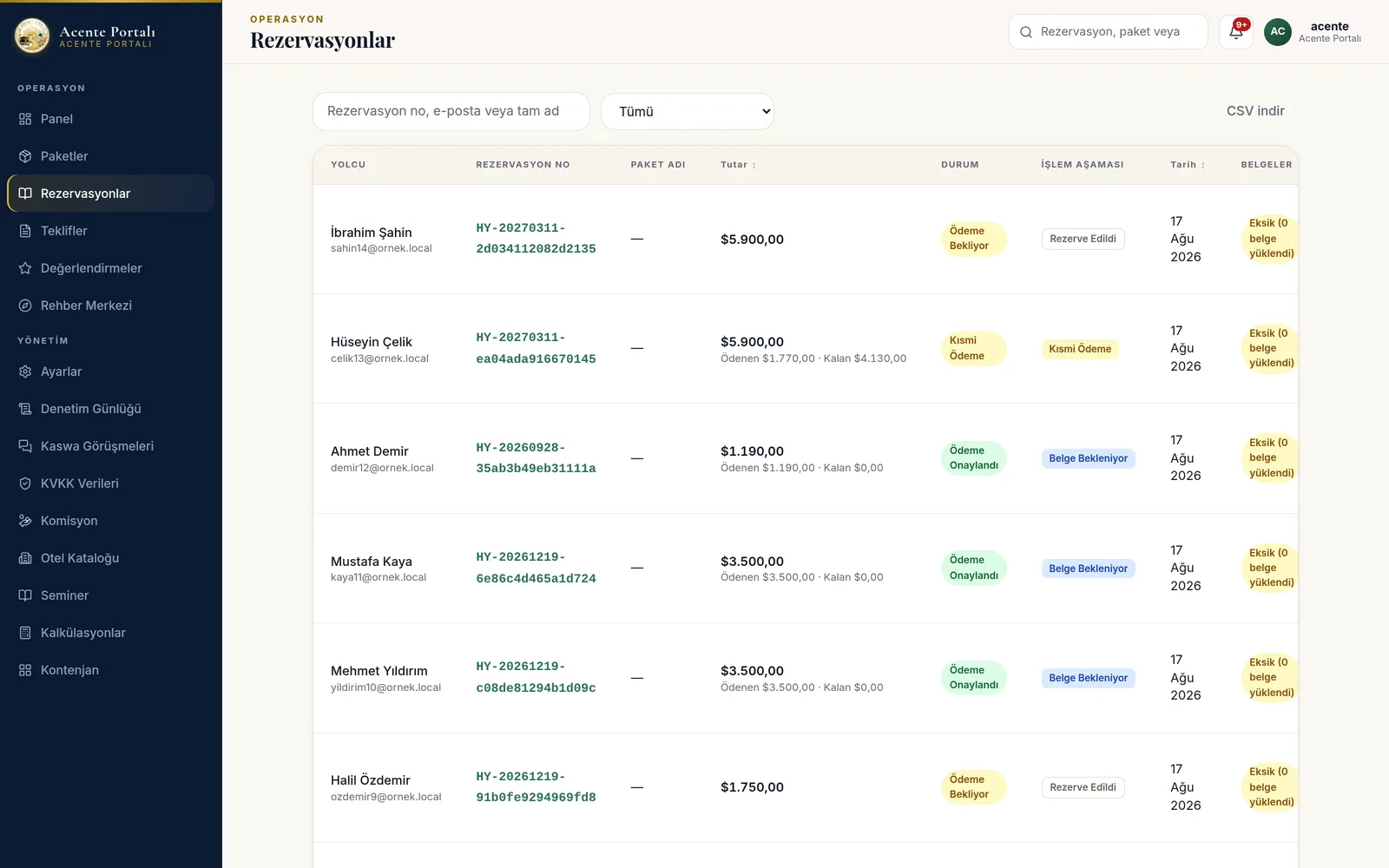
Task: Focus the reservation number search field
Action: coord(451,111)
